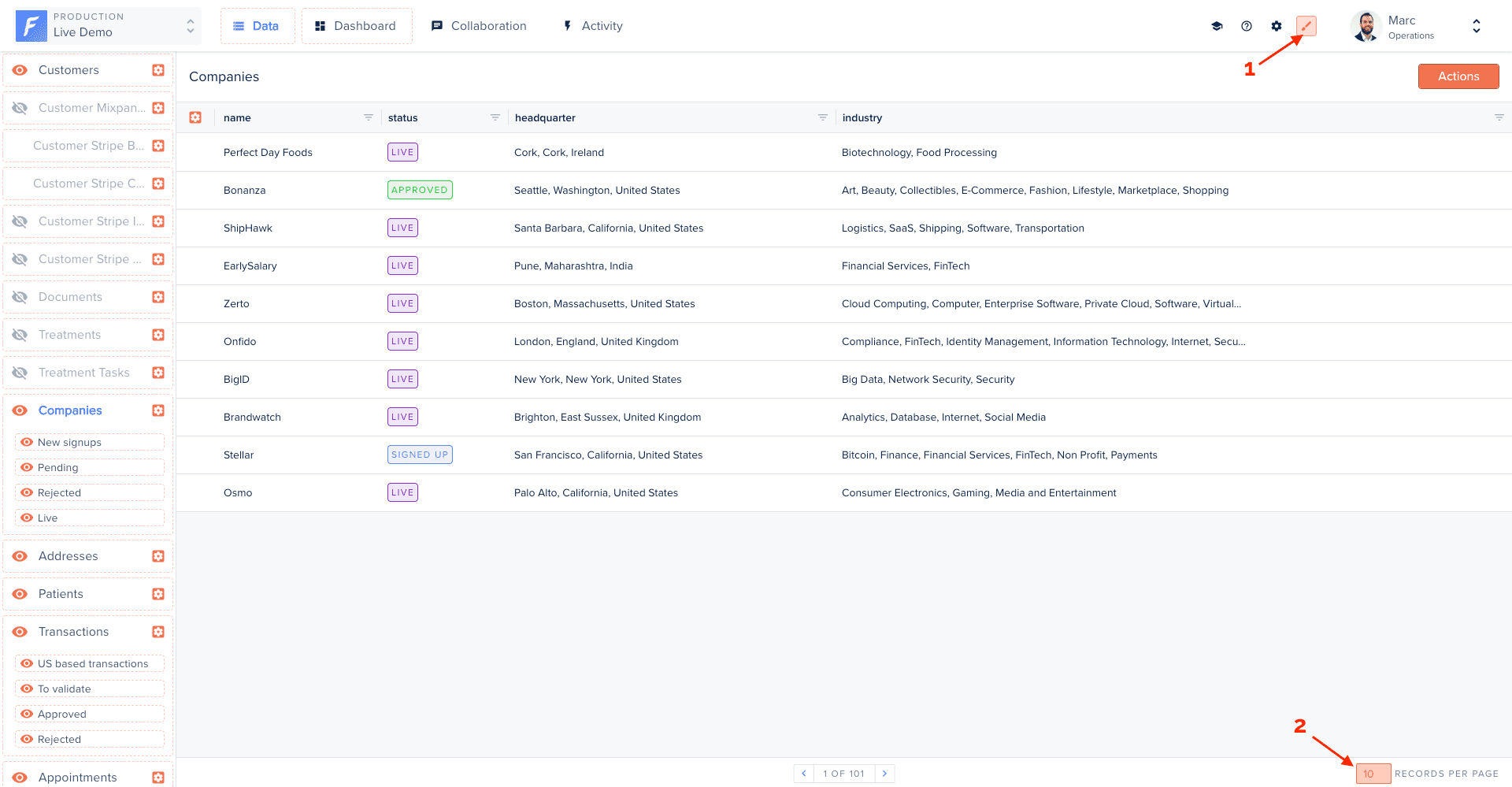Click the Customer Stripe C settings icon
Screen dimensions: 1512x787
158,184
